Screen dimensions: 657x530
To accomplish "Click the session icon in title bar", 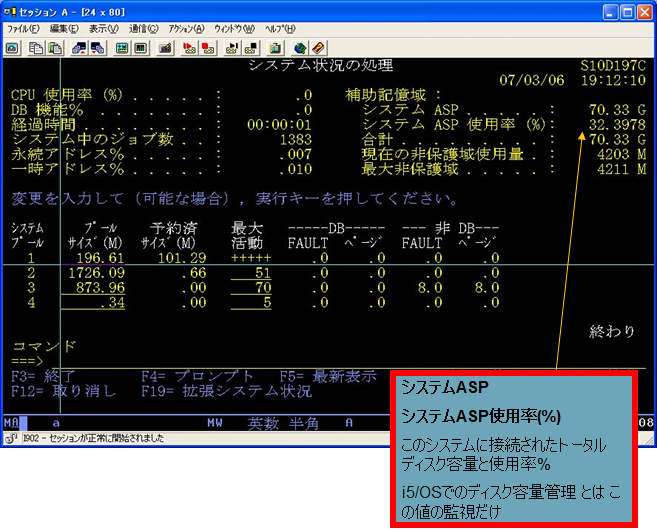I will (10, 12).
